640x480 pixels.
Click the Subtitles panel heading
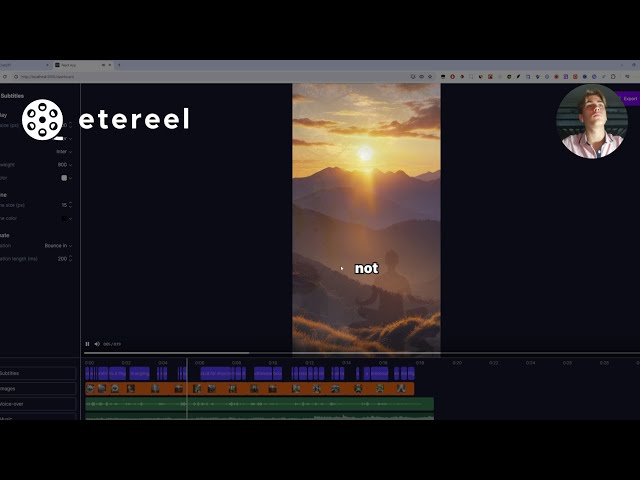[x=12, y=96]
